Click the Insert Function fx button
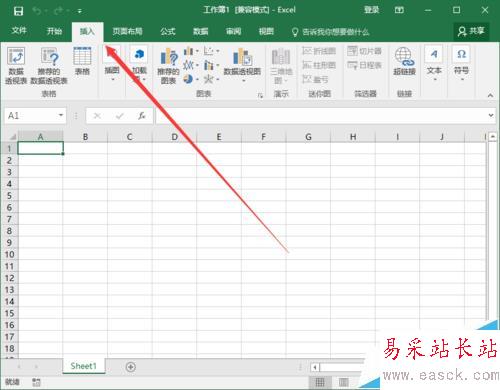The width and height of the screenshot is (500, 390). point(142,116)
